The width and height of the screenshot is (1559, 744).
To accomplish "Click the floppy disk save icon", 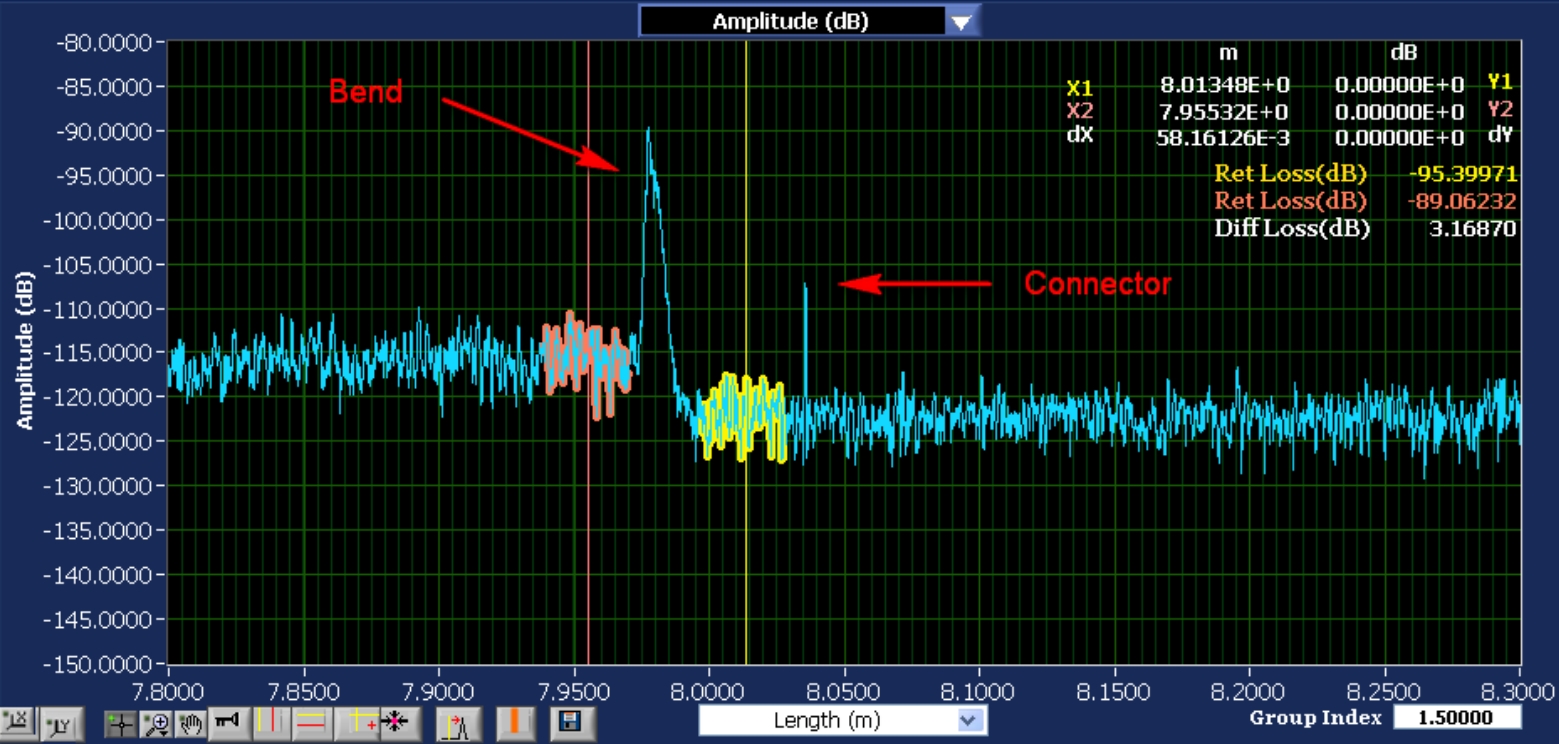I will (x=572, y=723).
